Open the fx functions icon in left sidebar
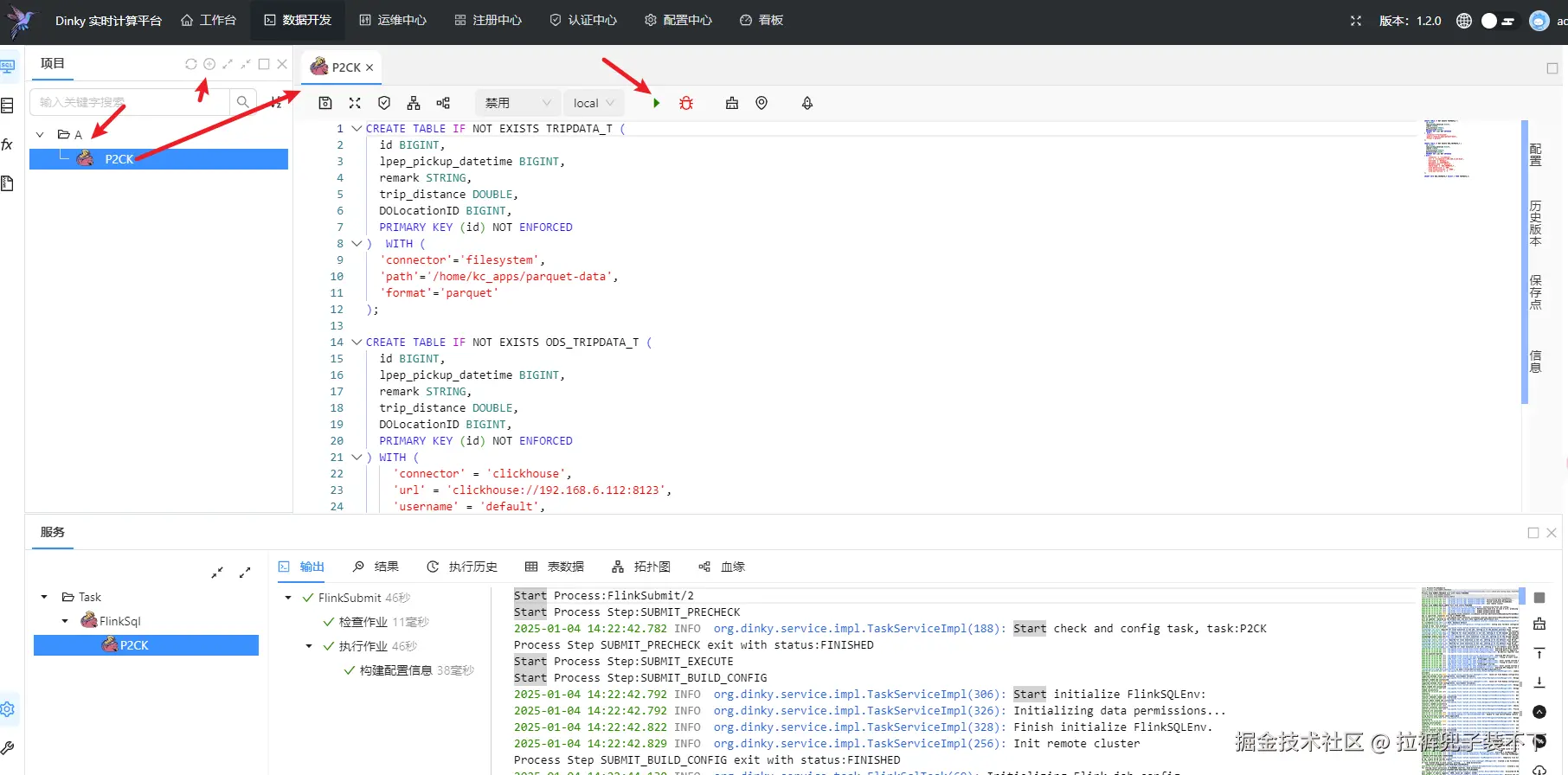The height and width of the screenshot is (775, 1568). [x=8, y=144]
